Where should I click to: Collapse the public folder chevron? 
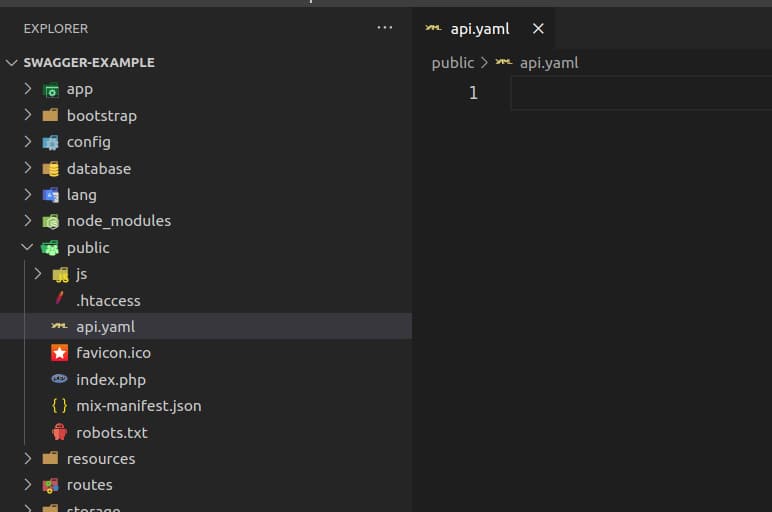28,247
